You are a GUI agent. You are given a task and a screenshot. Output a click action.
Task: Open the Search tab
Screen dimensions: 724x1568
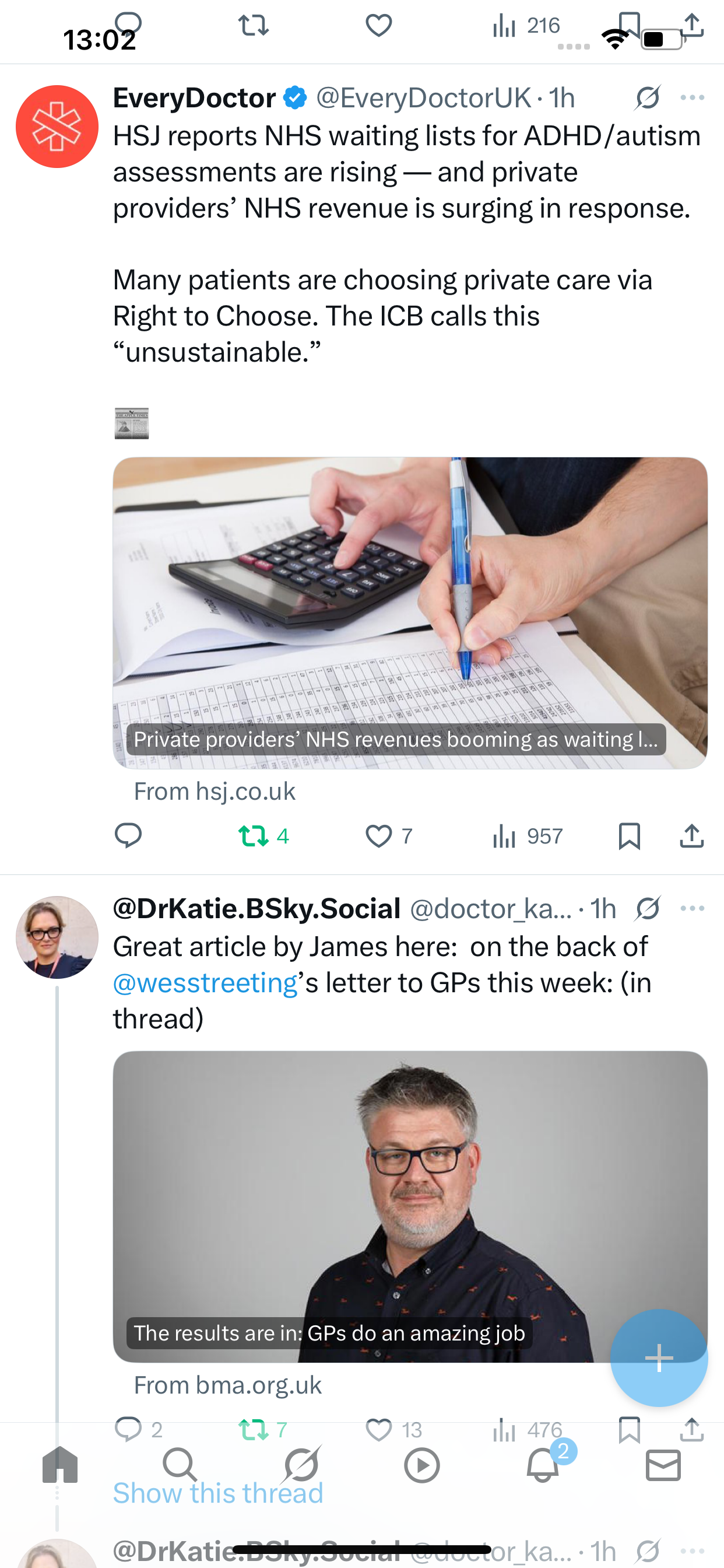[x=180, y=1465]
